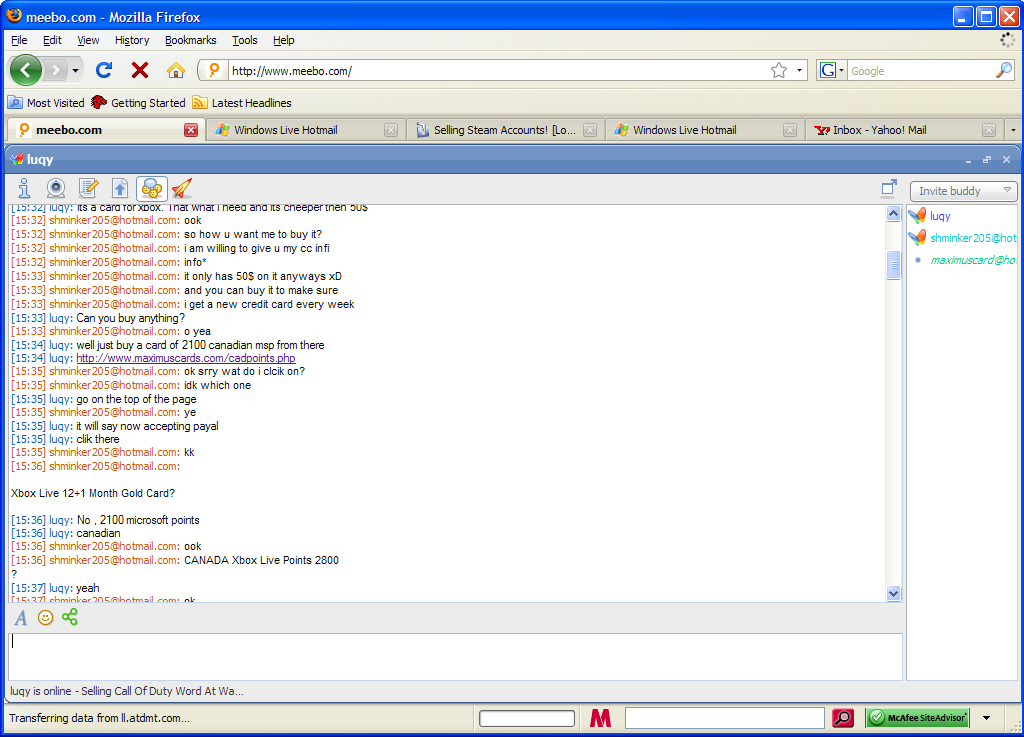Close the luqy chat window
Viewport: 1024px width, 737px height.
coord(1006,159)
